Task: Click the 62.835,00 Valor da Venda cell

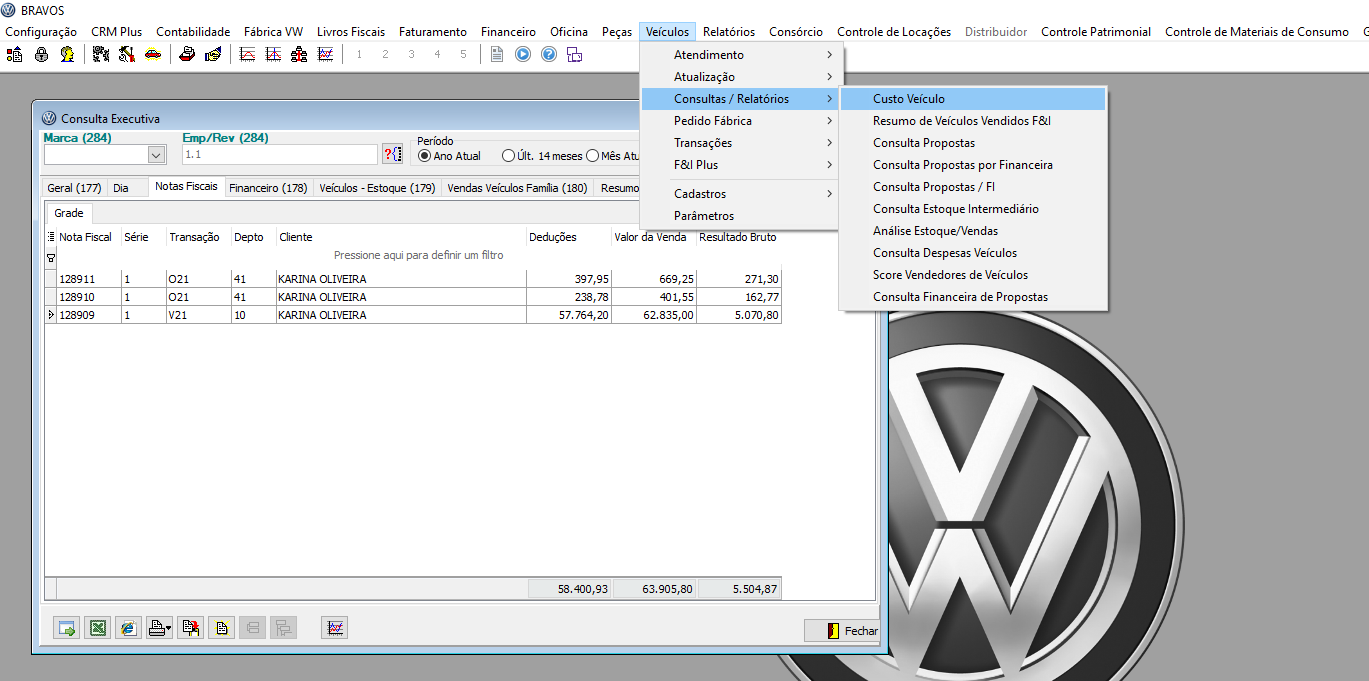Action: (x=654, y=315)
